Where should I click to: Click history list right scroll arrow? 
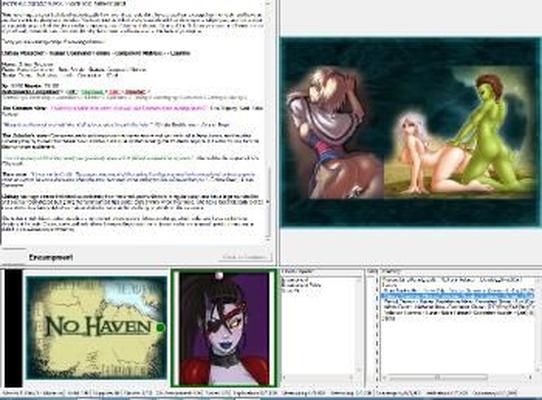(x=531, y=377)
